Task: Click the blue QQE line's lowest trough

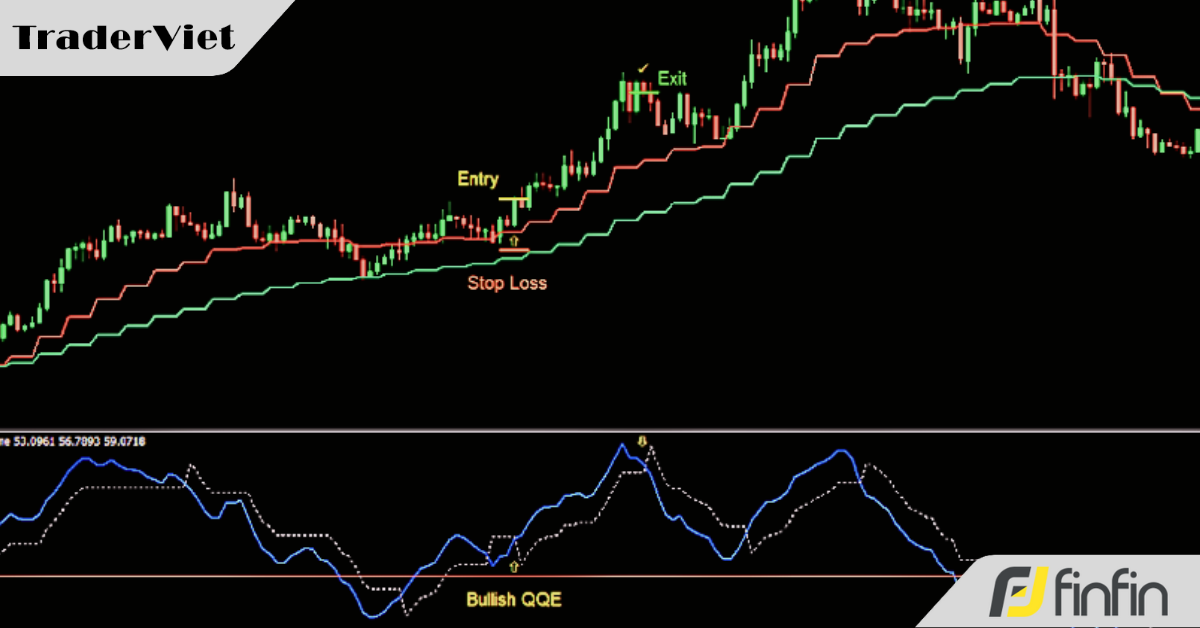Action: pos(374,616)
